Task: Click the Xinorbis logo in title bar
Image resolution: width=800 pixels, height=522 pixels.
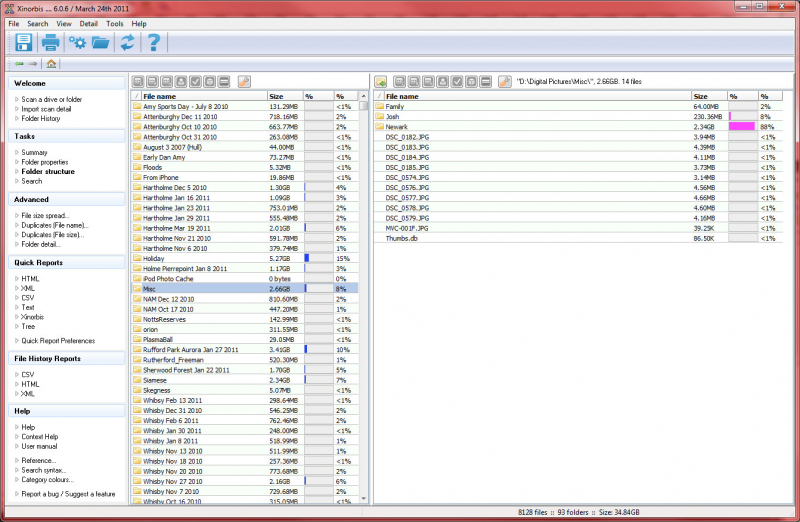Action: coord(9,8)
